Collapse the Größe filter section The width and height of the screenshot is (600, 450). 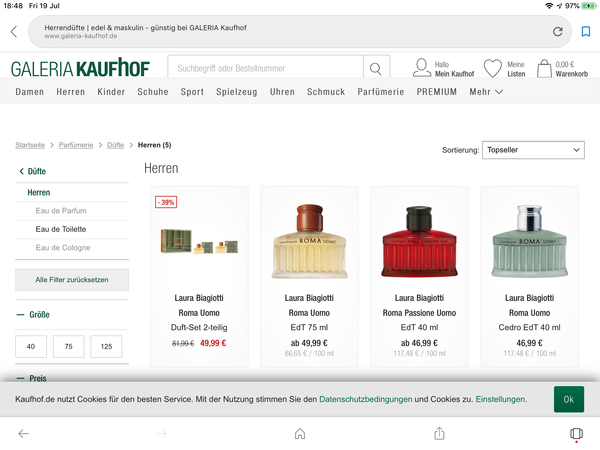[x=33, y=315]
